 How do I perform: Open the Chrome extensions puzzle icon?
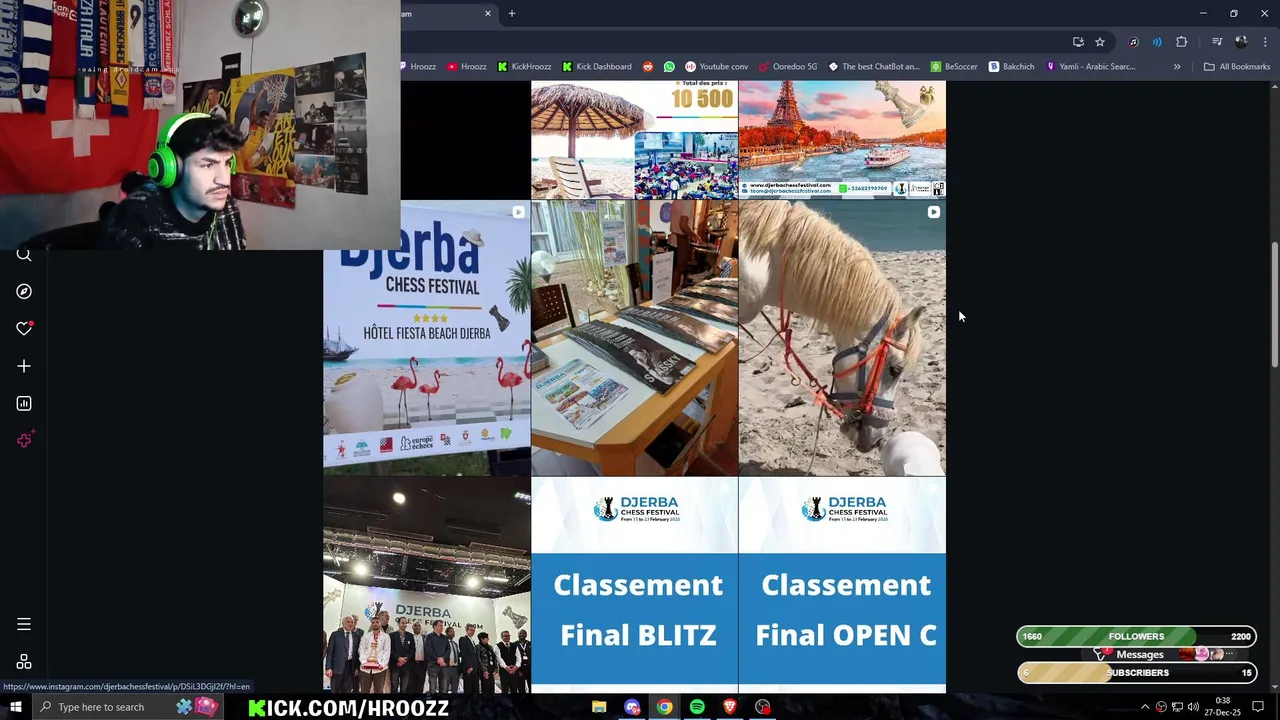coord(1182,42)
